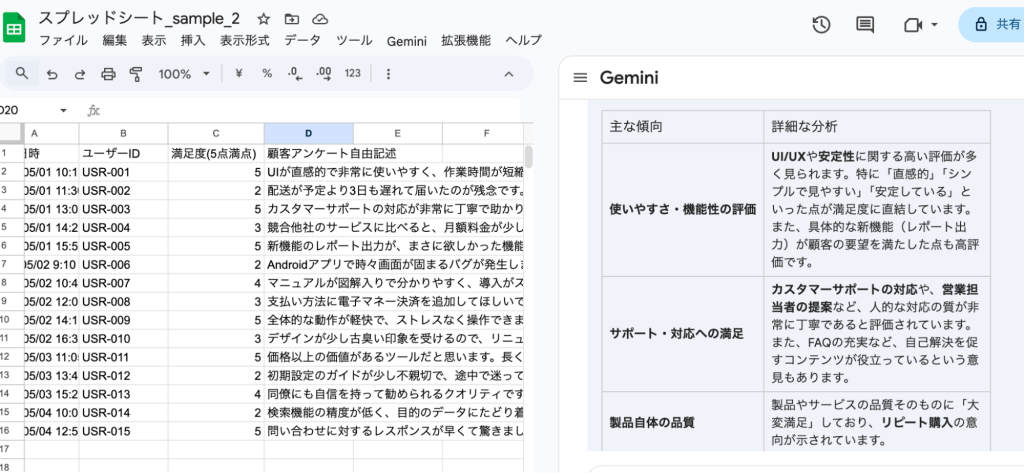1024x473 pixels.
Task: Open the camera icon dropdown arrow
Action: [934, 25]
